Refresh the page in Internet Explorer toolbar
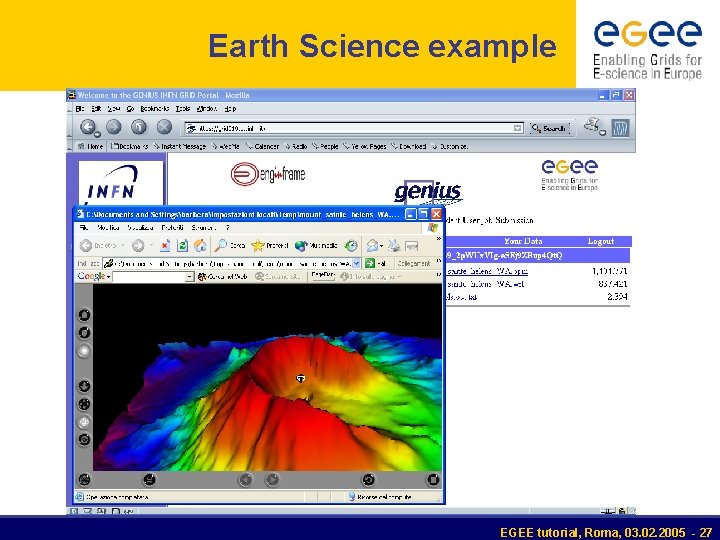The height and width of the screenshot is (540, 720). pyautogui.click(x=182, y=246)
